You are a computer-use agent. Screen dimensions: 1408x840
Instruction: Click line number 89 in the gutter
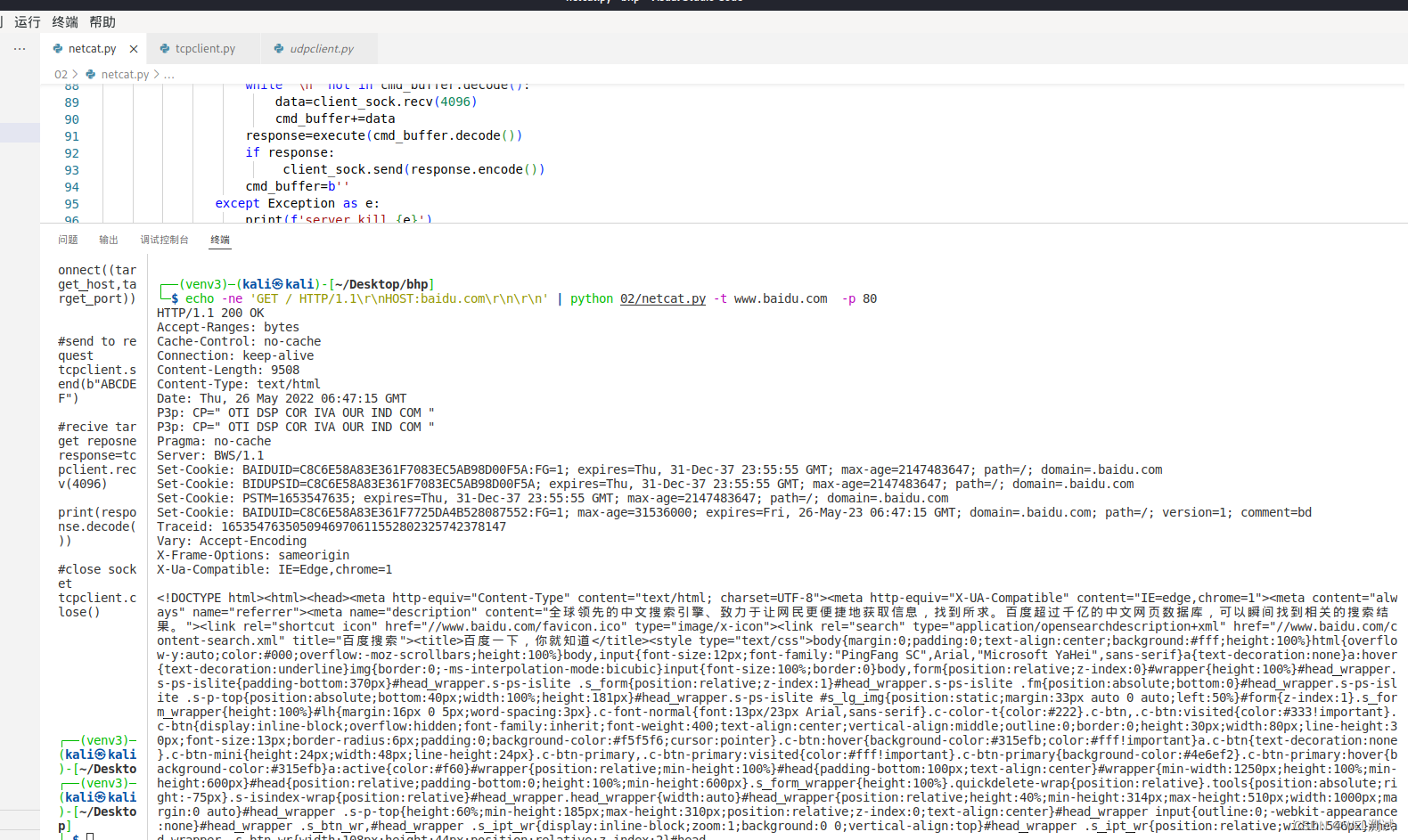[x=71, y=102]
